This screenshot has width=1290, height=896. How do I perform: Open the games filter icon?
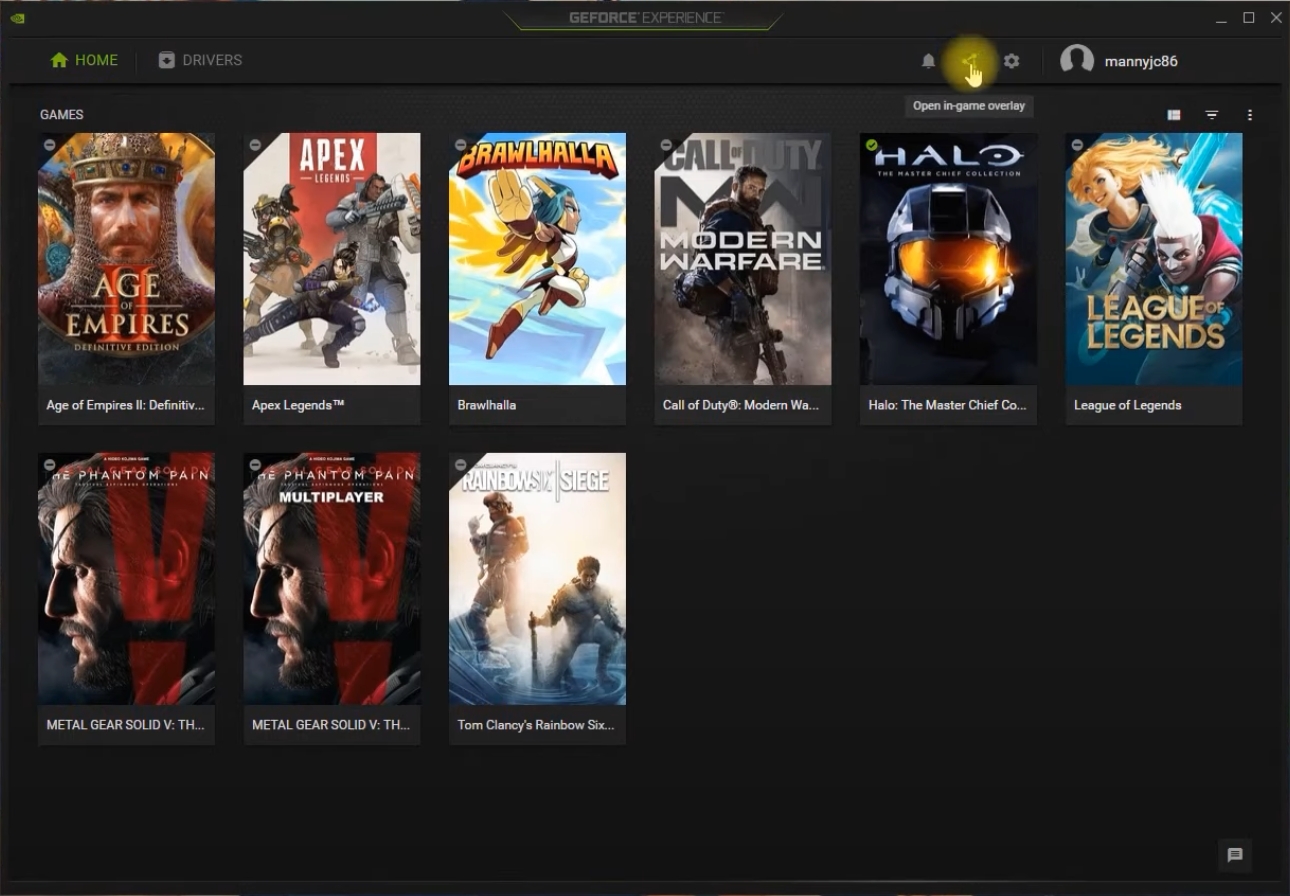(1212, 115)
